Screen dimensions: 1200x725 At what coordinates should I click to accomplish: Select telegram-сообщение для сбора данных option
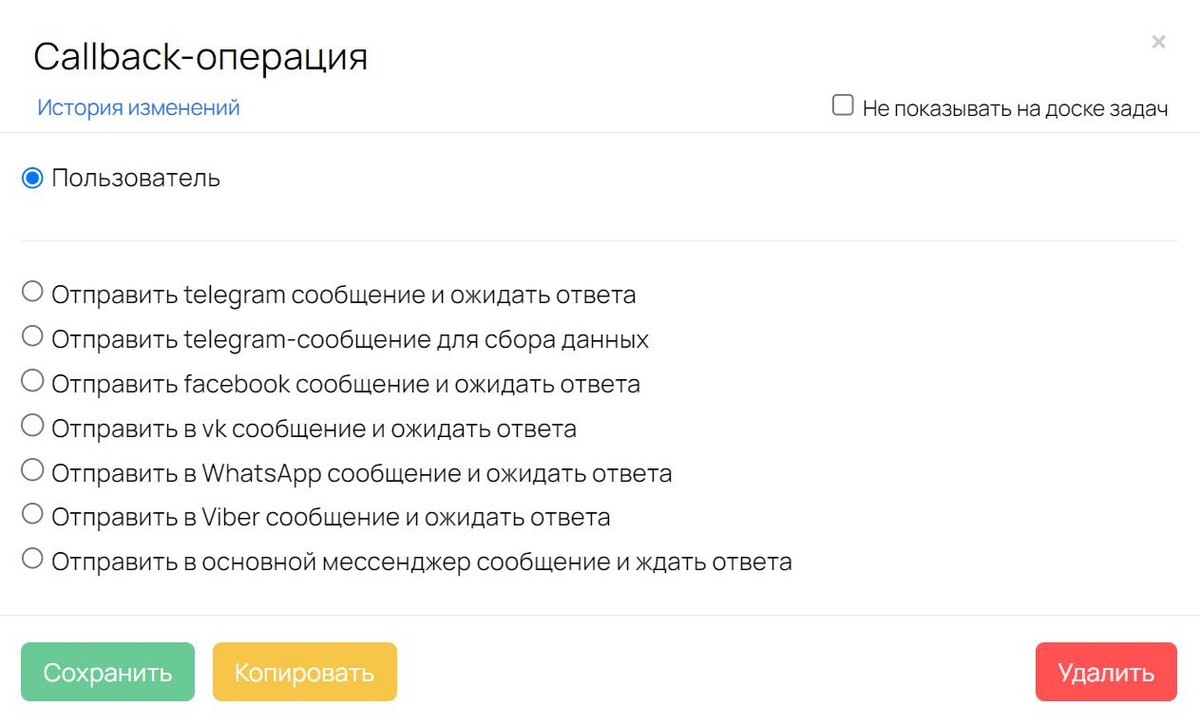point(32,336)
